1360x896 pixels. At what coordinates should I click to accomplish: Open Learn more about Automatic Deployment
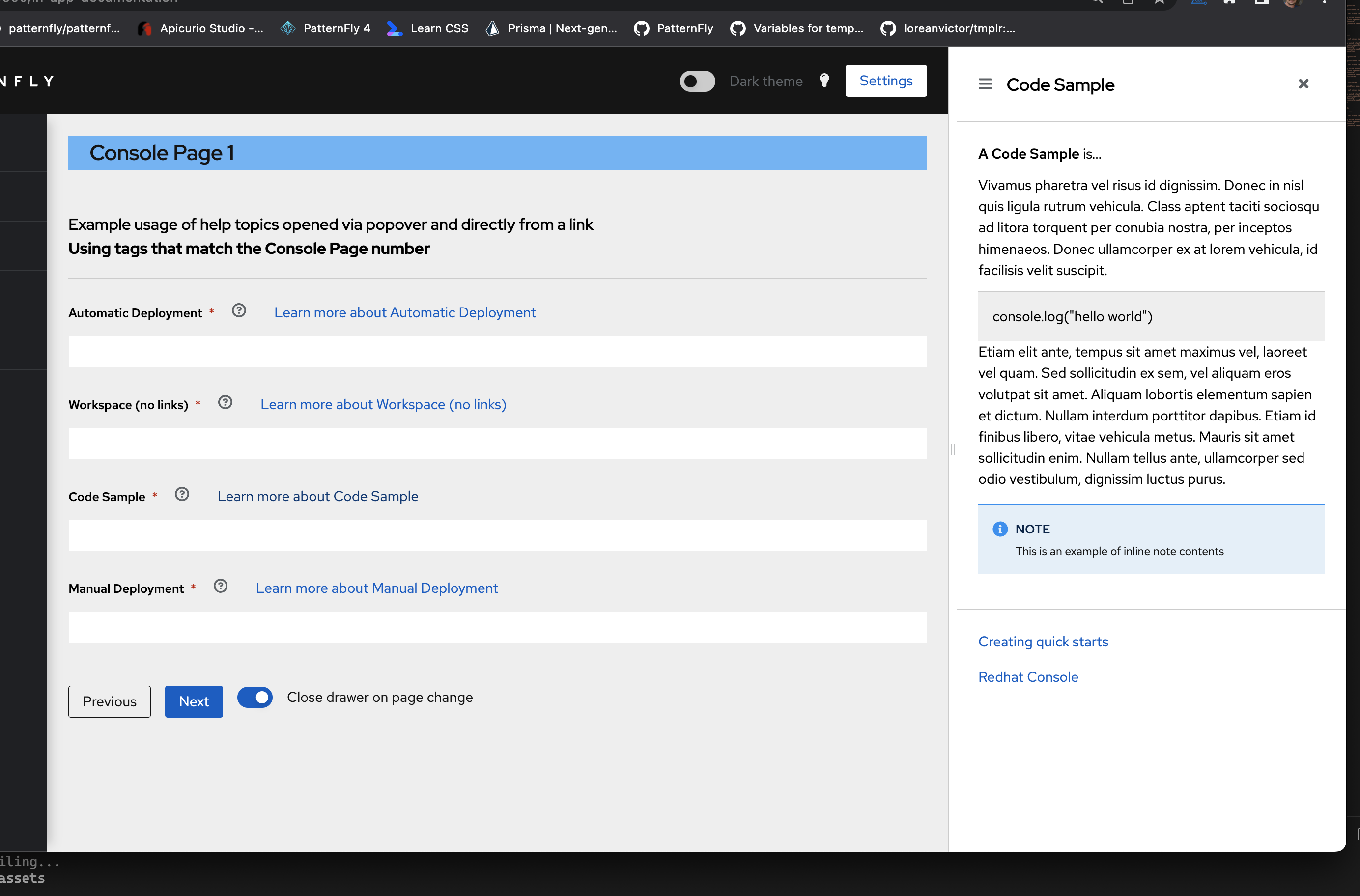point(404,312)
